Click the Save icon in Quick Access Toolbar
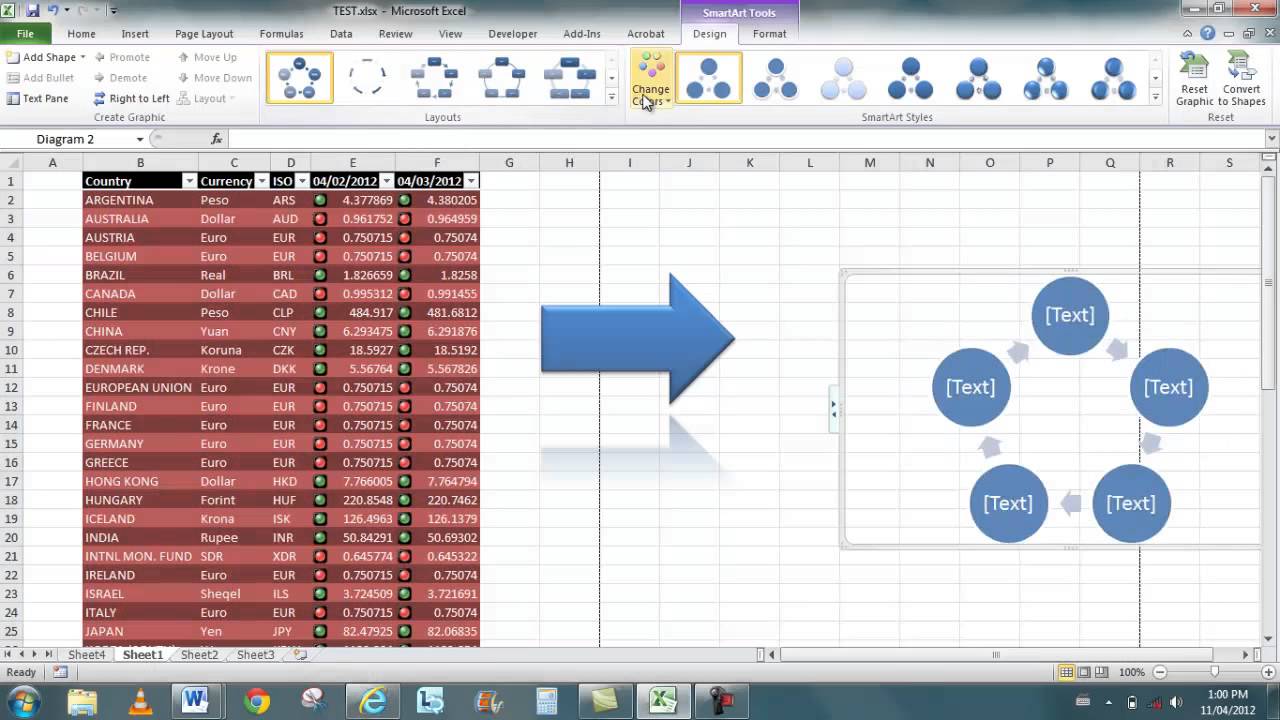The width and height of the screenshot is (1280, 720). click(x=32, y=10)
